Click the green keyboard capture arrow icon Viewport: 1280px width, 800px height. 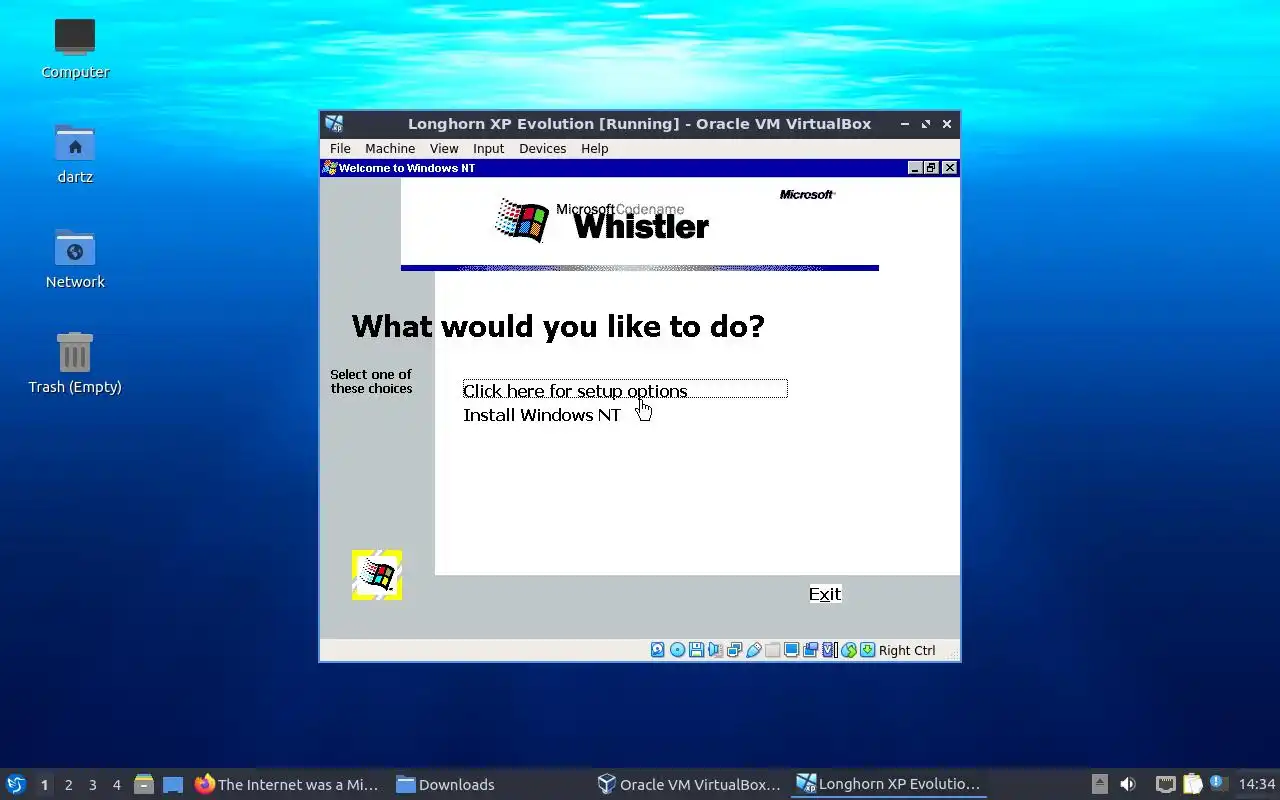(x=867, y=650)
